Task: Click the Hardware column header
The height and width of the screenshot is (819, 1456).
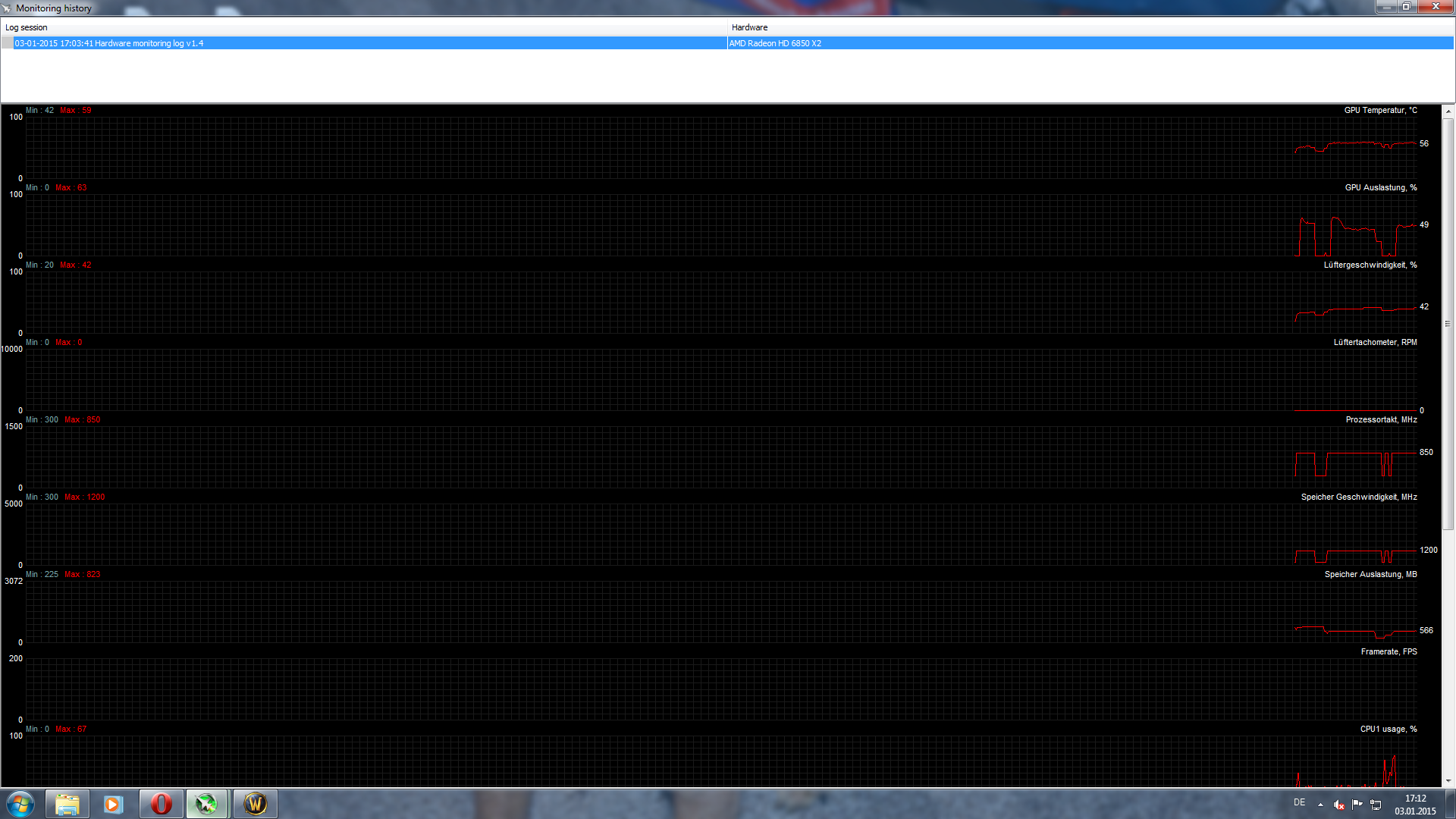Action: [x=749, y=27]
